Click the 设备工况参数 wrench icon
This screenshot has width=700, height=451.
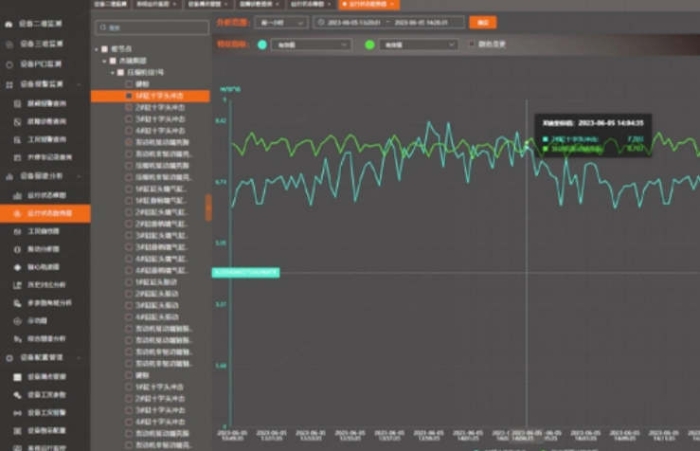click(17, 394)
